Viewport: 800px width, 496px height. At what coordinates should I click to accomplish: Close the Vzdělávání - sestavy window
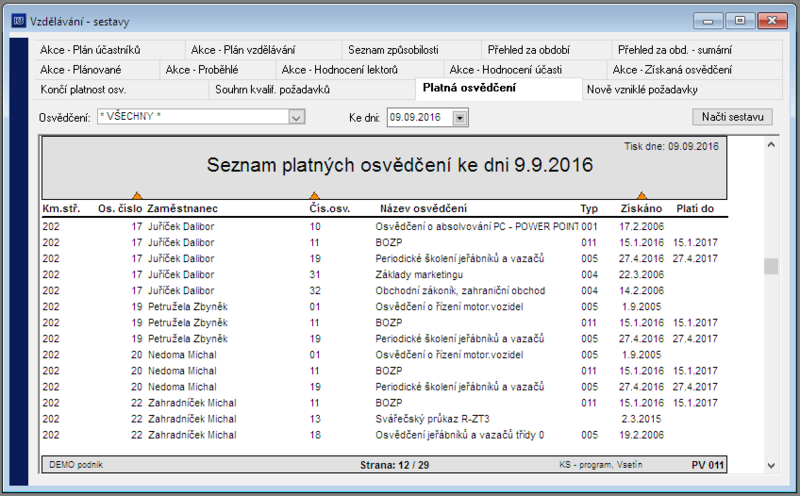772,21
